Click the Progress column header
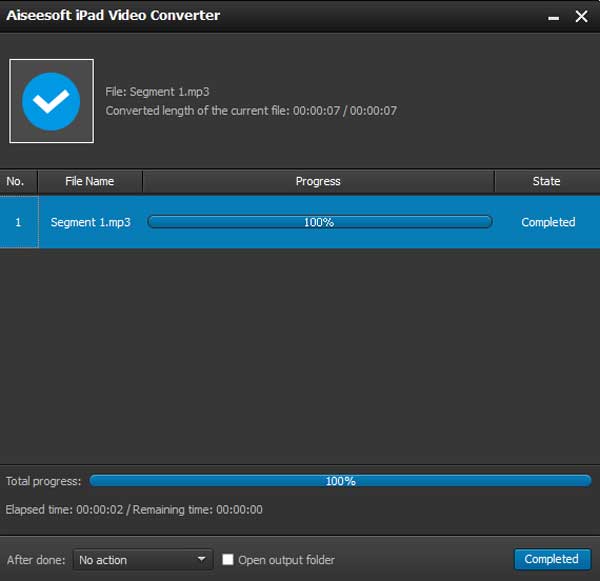 coord(318,181)
